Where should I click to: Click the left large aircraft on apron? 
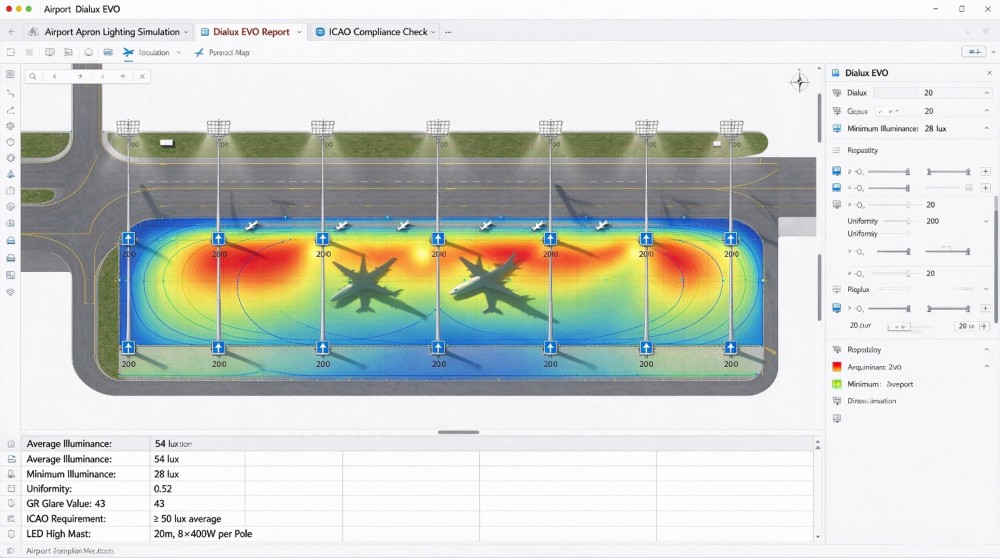tap(365, 283)
